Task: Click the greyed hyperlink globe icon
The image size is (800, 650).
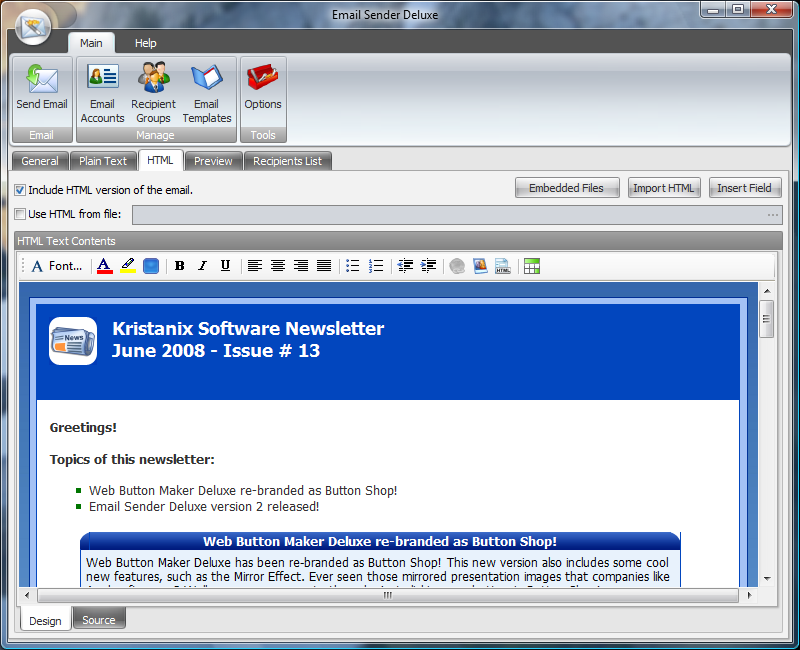Action: tap(457, 266)
